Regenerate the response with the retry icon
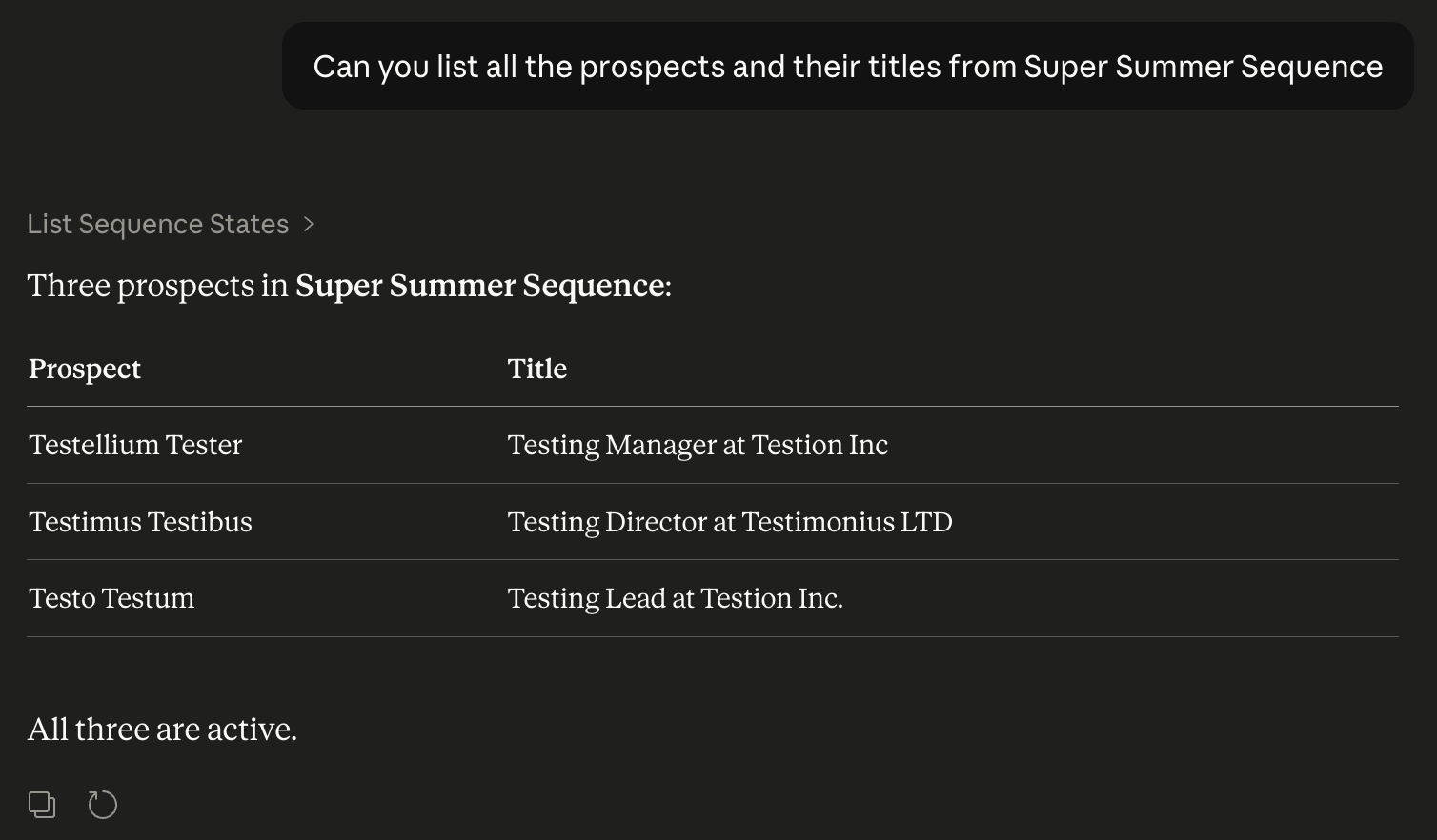1437x840 pixels. 103,805
